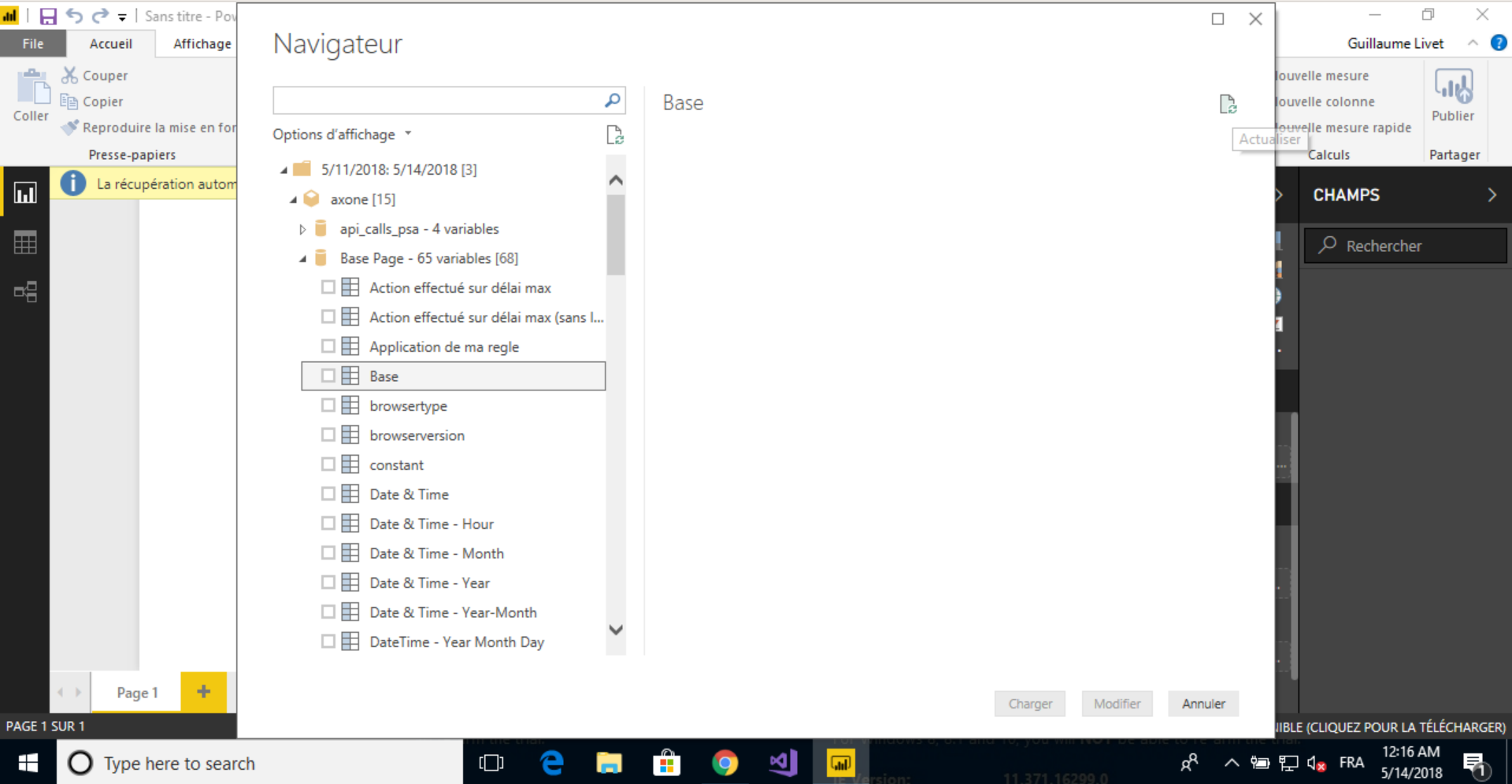This screenshot has width=1512, height=784.
Task: Click the refresh icon beside Options d'affichage
Action: [x=614, y=135]
